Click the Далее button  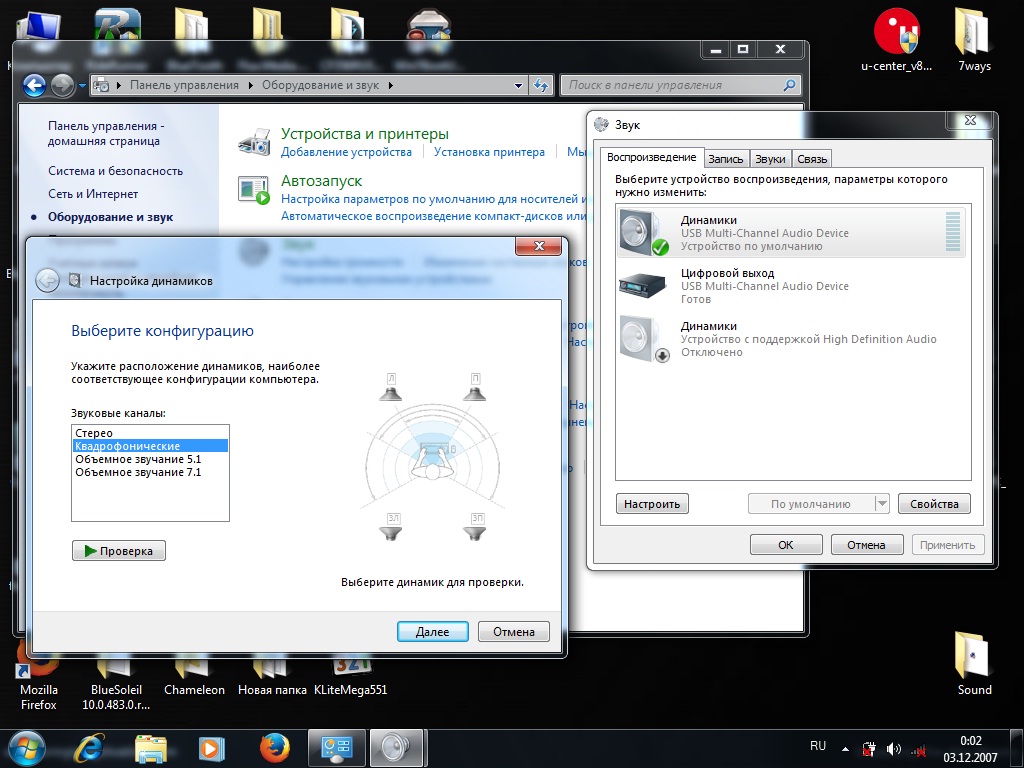(x=432, y=631)
